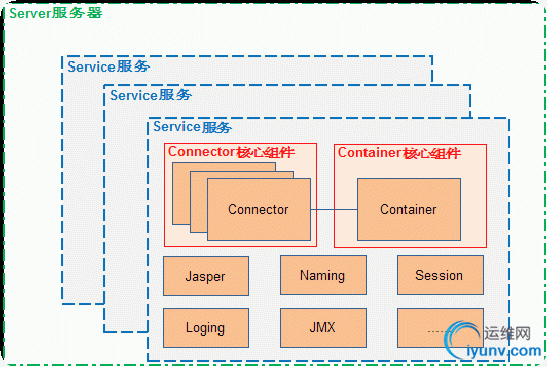Select the 'Naming' component box
The image size is (547, 367).
[x=323, y=275]
